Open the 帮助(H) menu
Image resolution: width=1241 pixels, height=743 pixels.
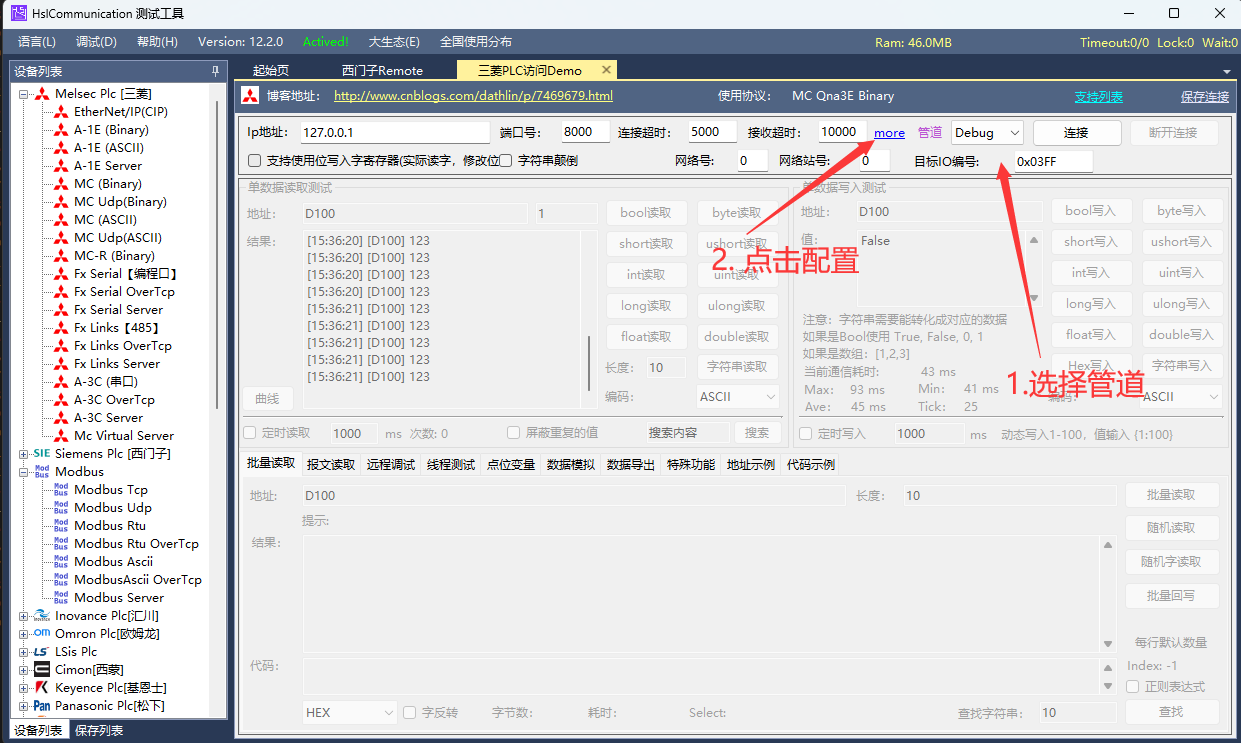point(157,42)
